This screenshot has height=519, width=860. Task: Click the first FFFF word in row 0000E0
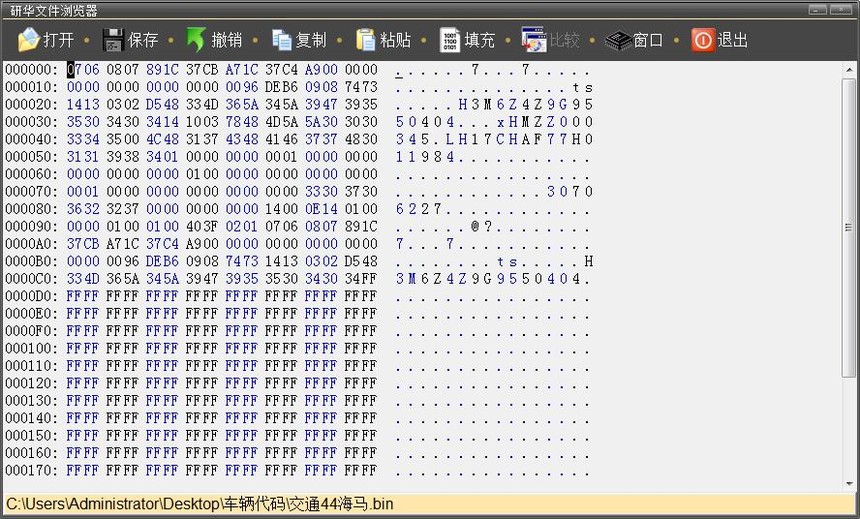click(x=83, y=313)
